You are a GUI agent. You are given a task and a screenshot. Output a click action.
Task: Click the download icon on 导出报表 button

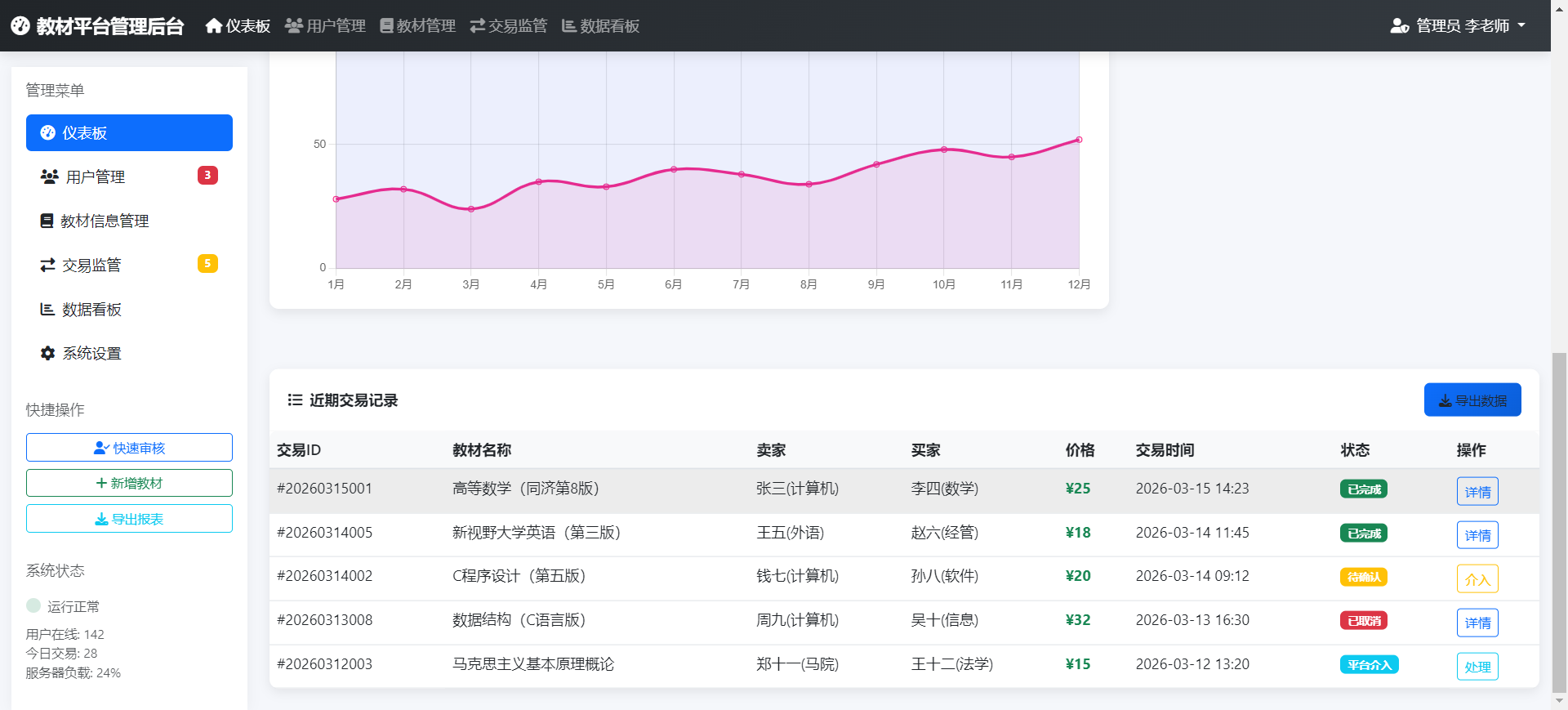click(101, 519)
